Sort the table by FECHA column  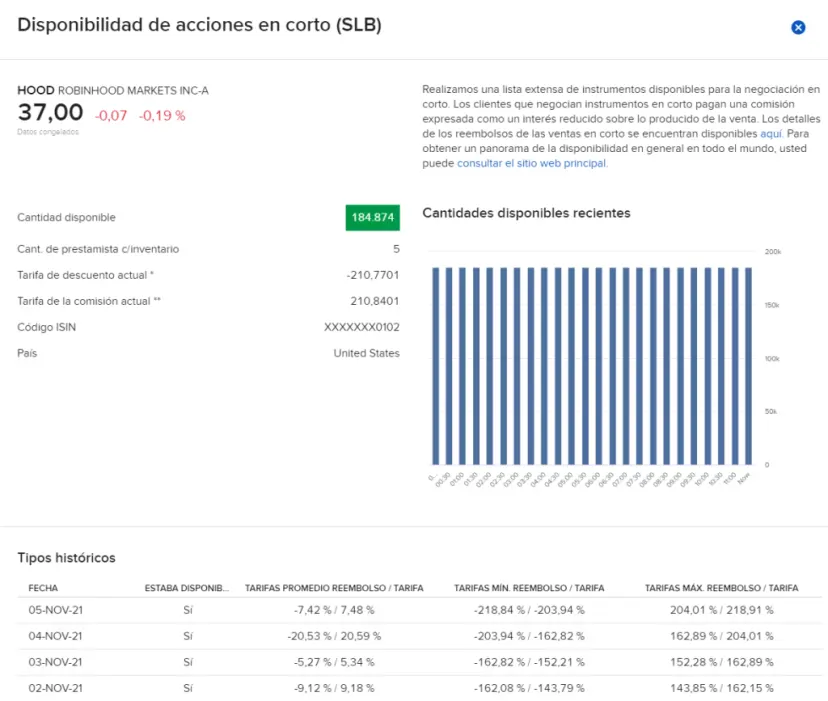(x=44, y=588)
